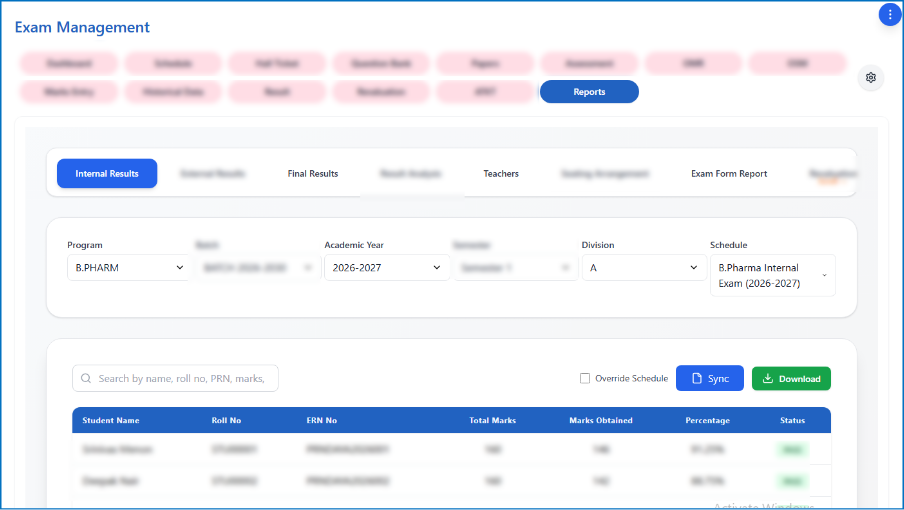This screenshot has width=904, height=510.
Task: Click the Marks Obtained column header
Action: 601,420
